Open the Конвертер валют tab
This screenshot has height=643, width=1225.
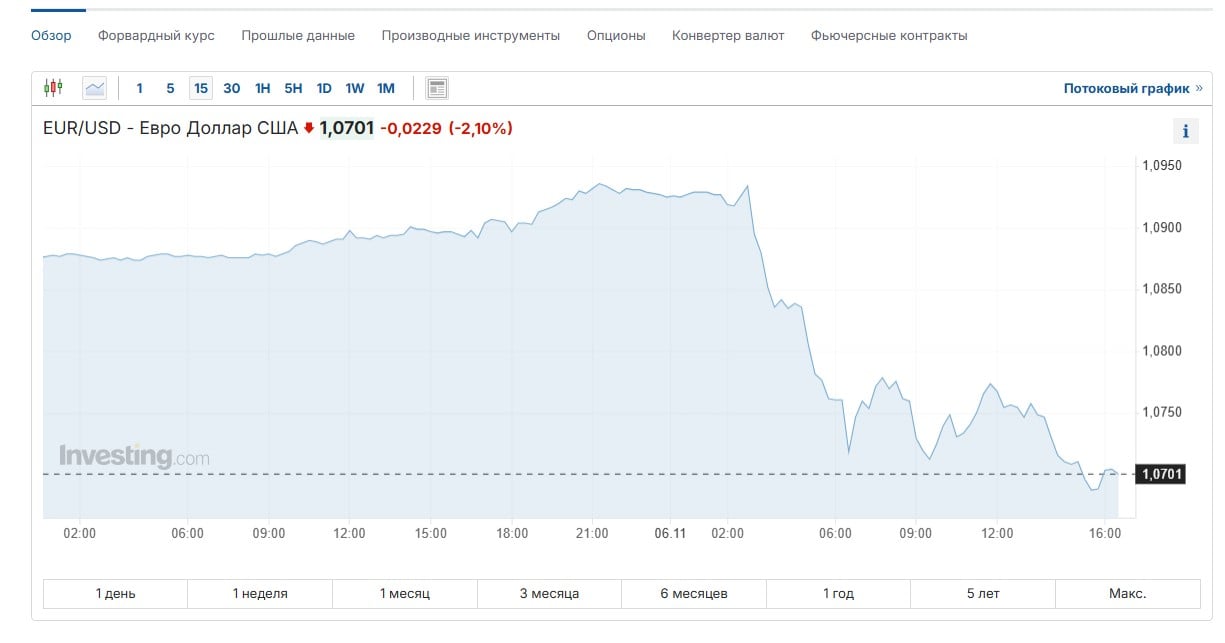coord(728,35)
